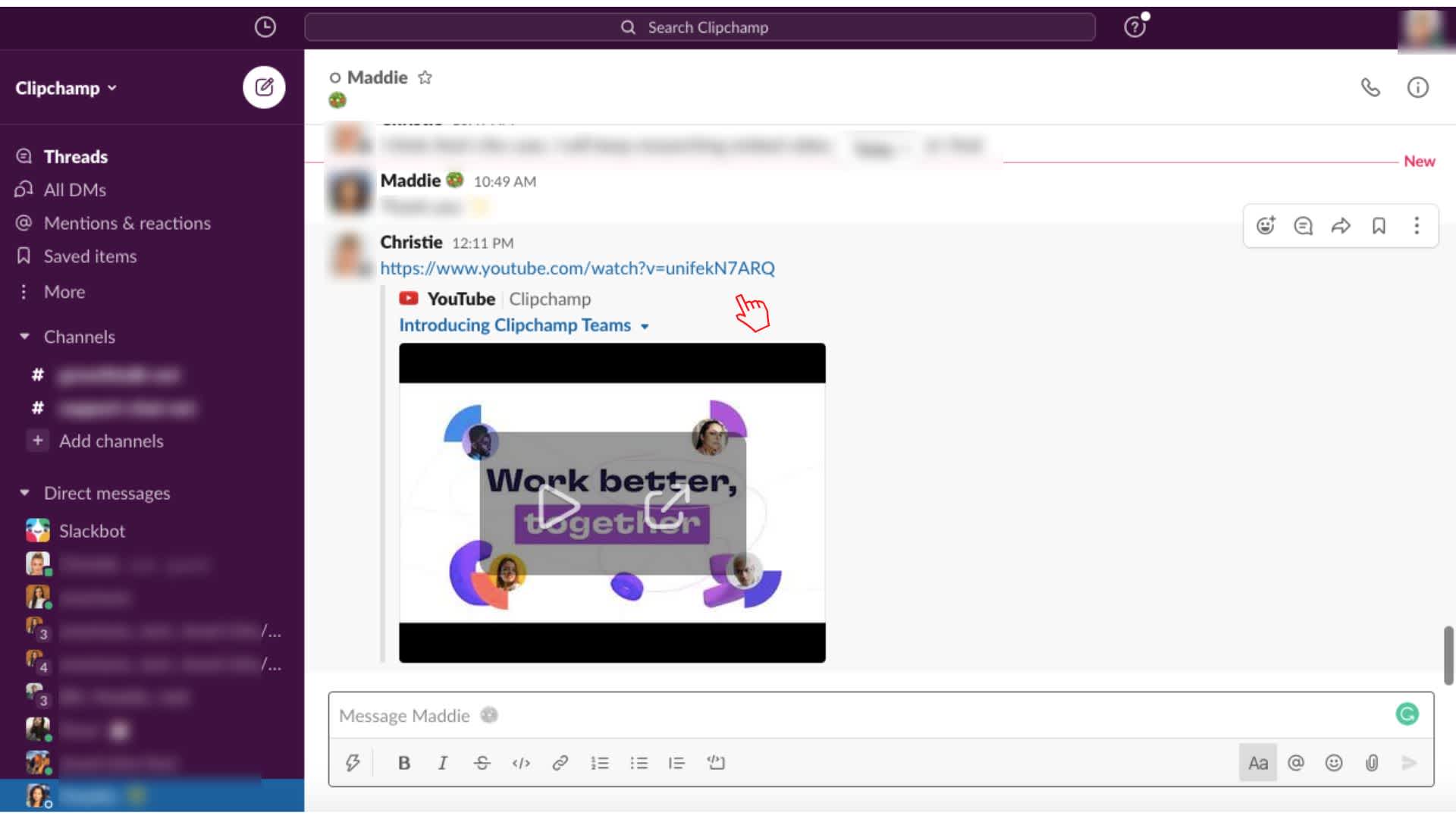The height and width of the screenshot is (819, 1456).
Task: Click Add channels
Action: [111, 441]
